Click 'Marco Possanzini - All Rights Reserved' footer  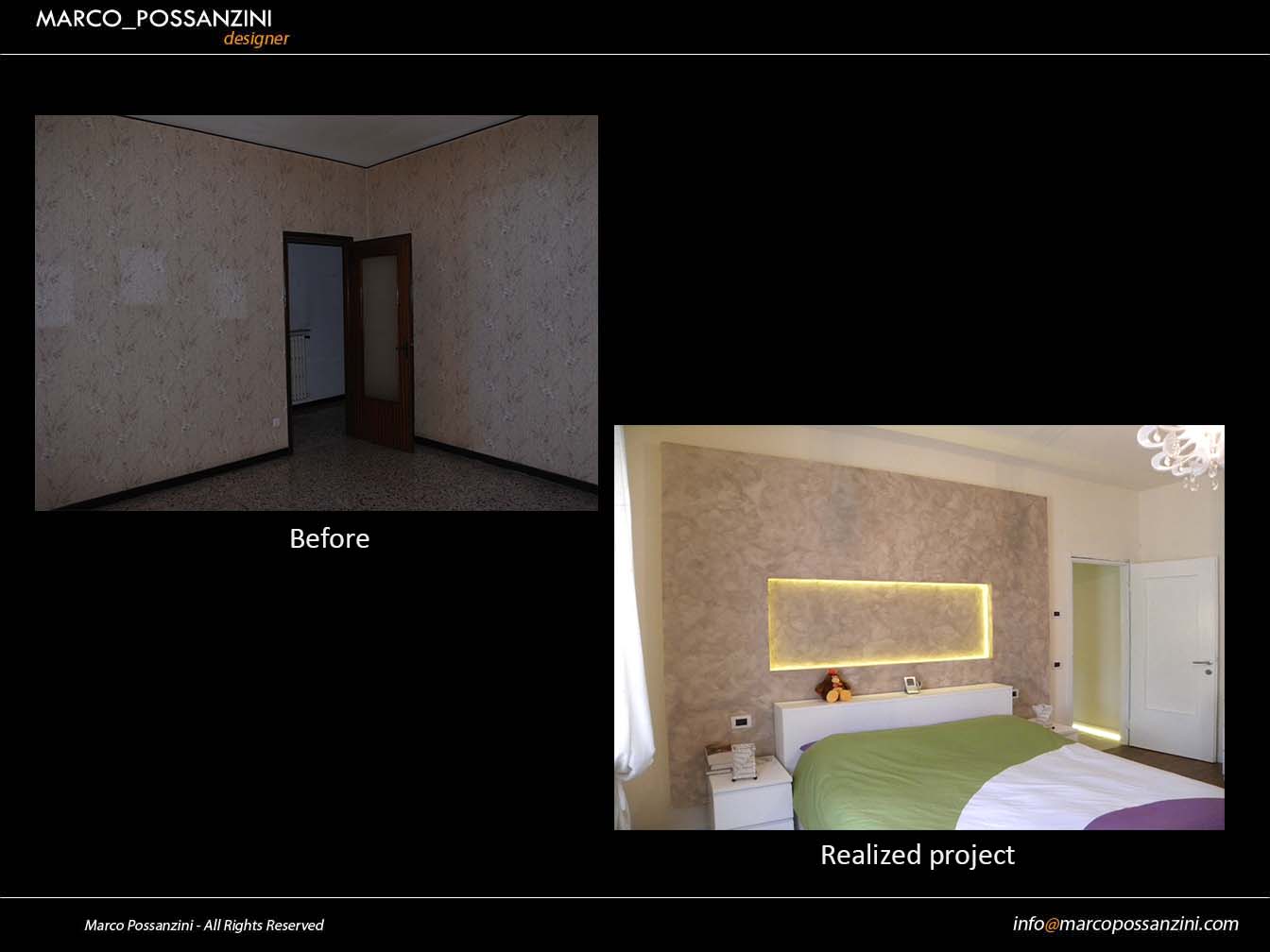click(x=204, y=926)
